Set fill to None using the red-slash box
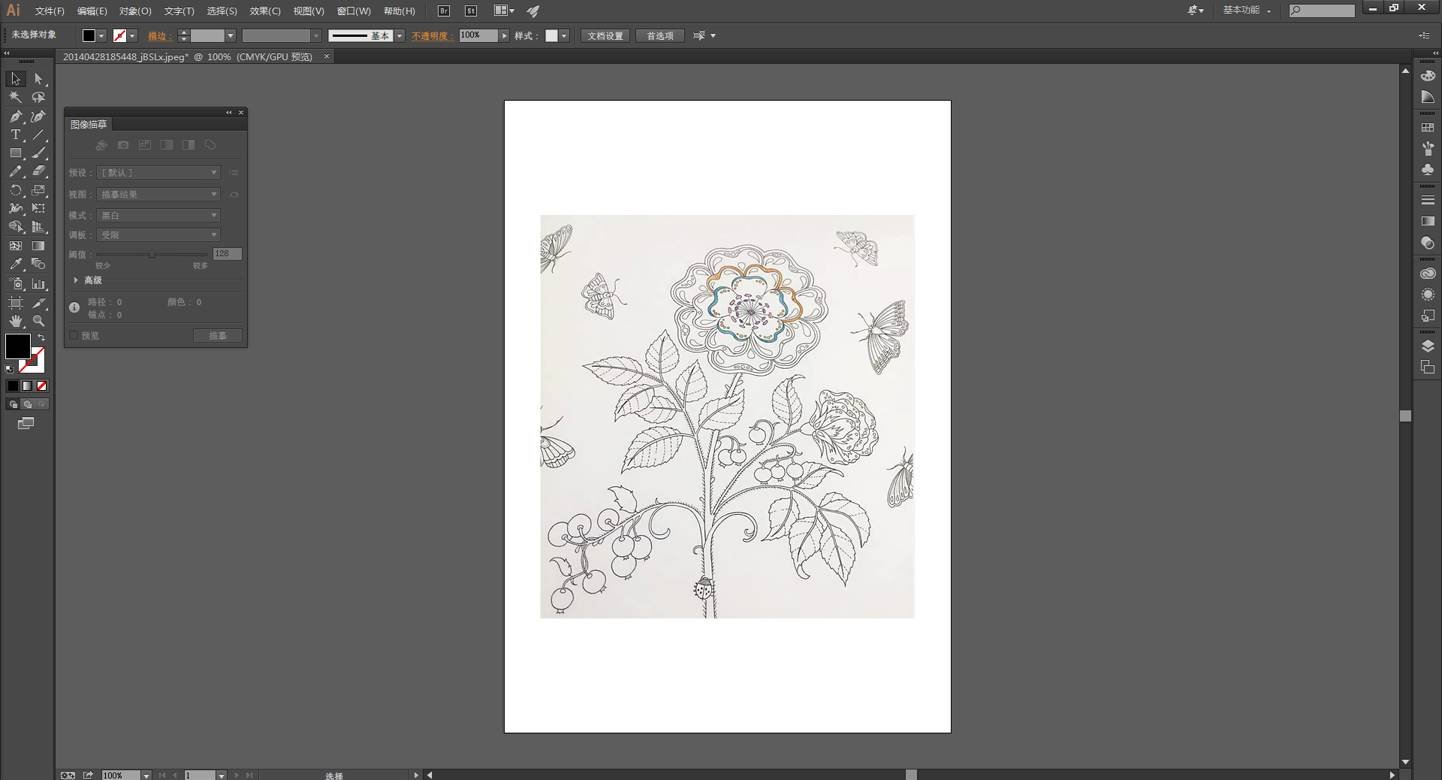The height and width of the screenshot is (780, 1442). [x=42, y=386]
